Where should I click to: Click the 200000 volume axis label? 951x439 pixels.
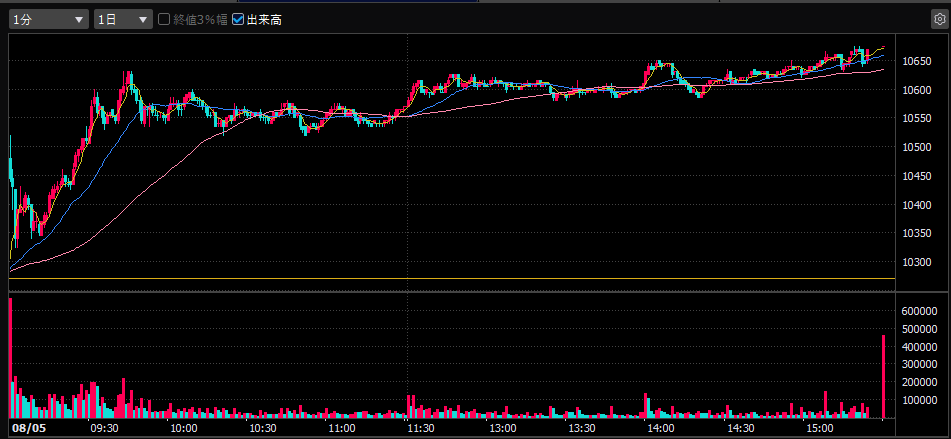coord(919,382)
